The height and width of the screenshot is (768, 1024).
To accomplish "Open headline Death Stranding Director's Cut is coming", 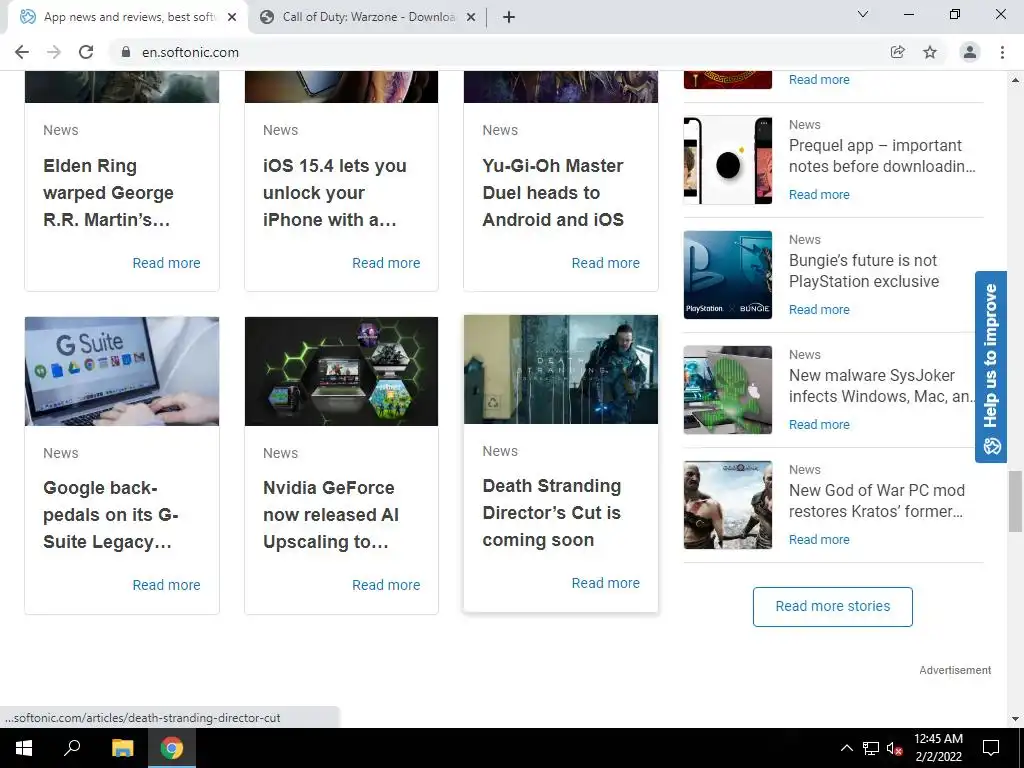I will click(x=552, y=513).
